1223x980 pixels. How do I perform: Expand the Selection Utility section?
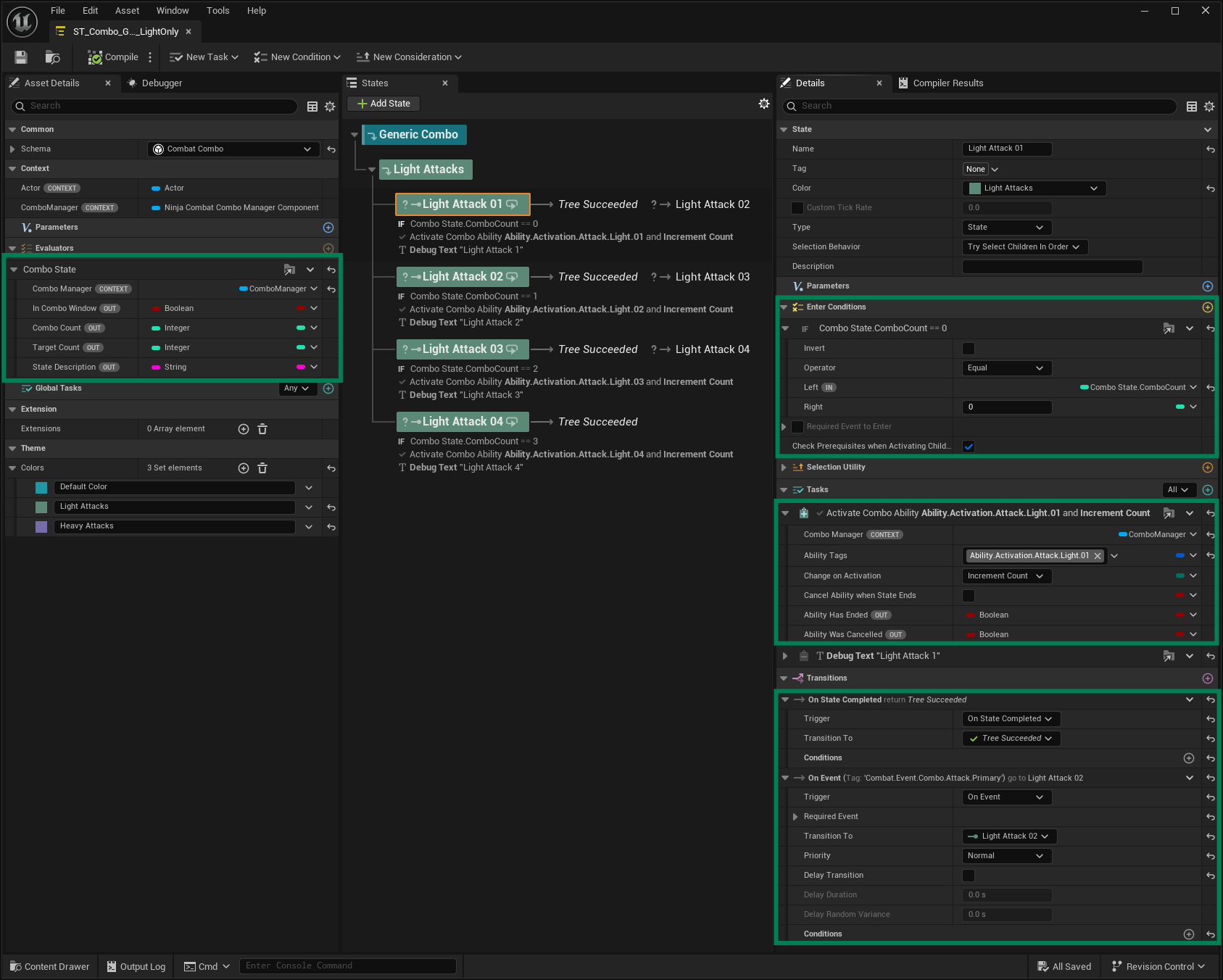click(784, 468)
